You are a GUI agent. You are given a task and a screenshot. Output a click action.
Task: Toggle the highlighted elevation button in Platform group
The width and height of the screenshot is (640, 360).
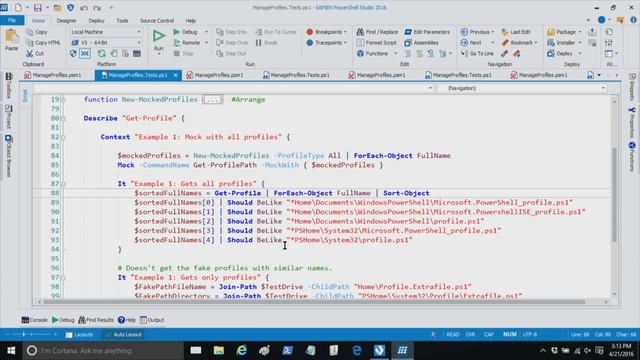(85, 53)
